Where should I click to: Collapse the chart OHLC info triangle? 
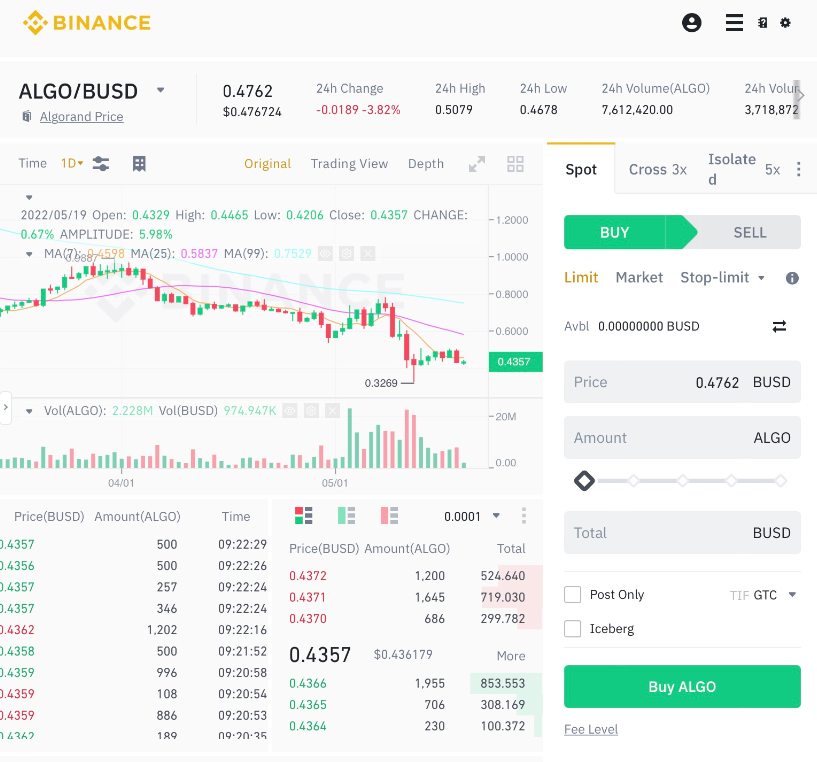(29, 198)
